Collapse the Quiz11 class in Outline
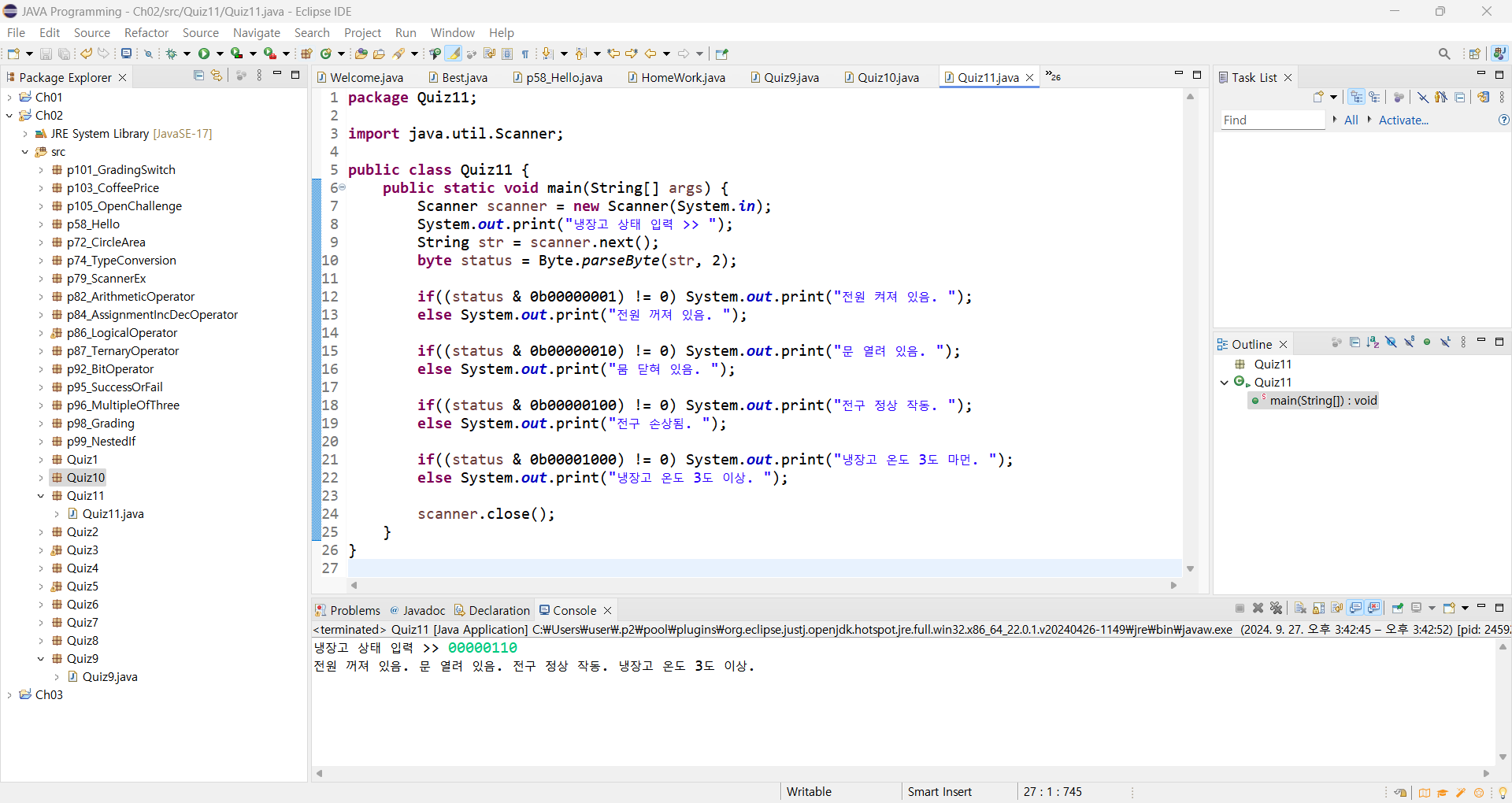This screenshot has width=1512, height=803. pos(1225,383)
